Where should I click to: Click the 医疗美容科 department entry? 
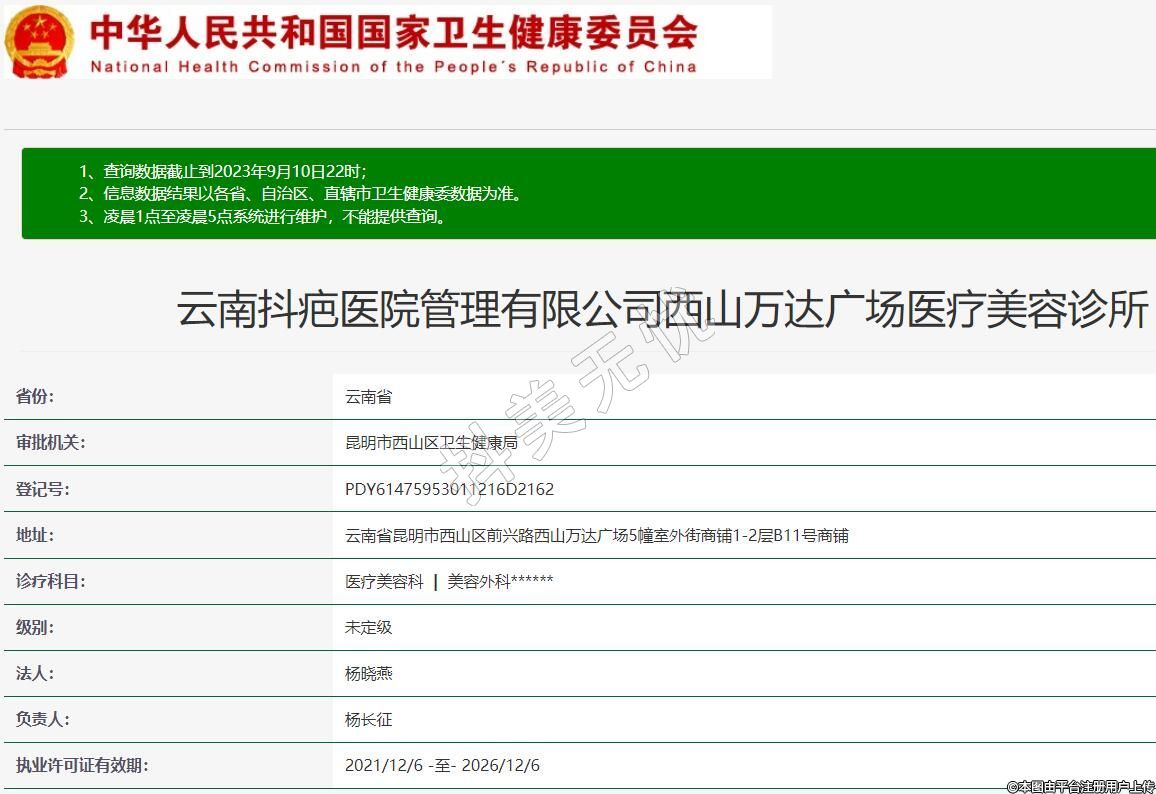point(384,581)
